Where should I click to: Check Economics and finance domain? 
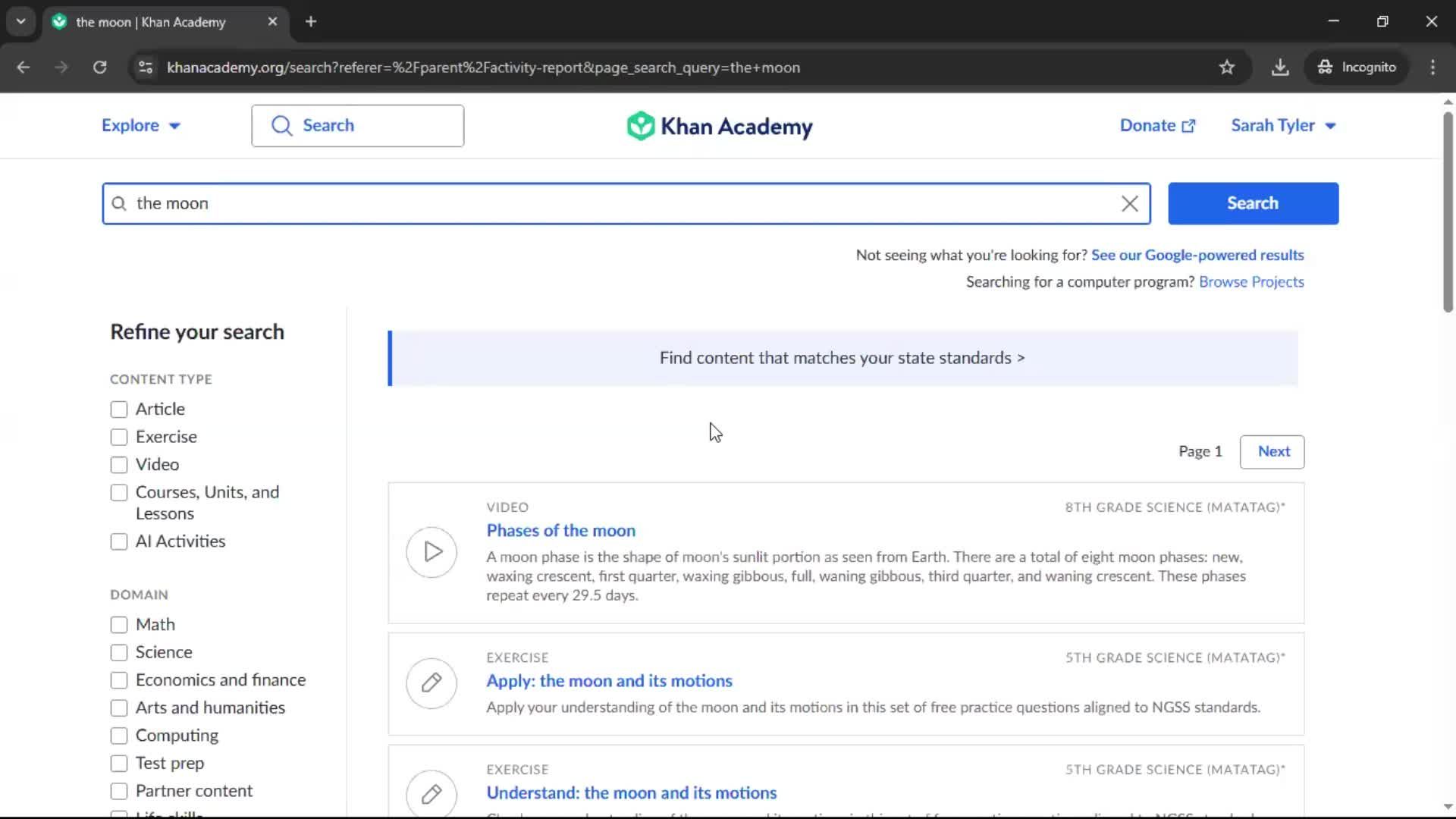point(119,680)
